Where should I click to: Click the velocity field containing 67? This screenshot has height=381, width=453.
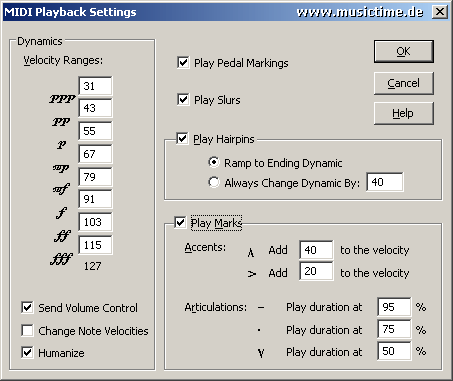95,154
